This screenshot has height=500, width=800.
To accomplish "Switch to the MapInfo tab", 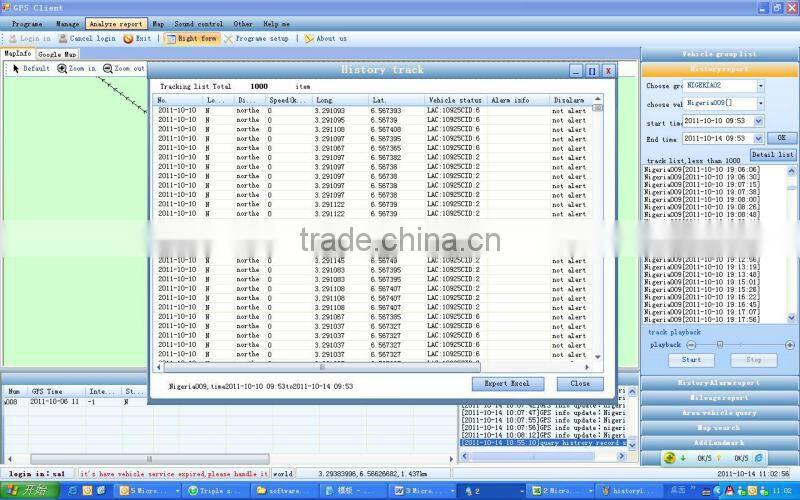I will click(17, 54).
